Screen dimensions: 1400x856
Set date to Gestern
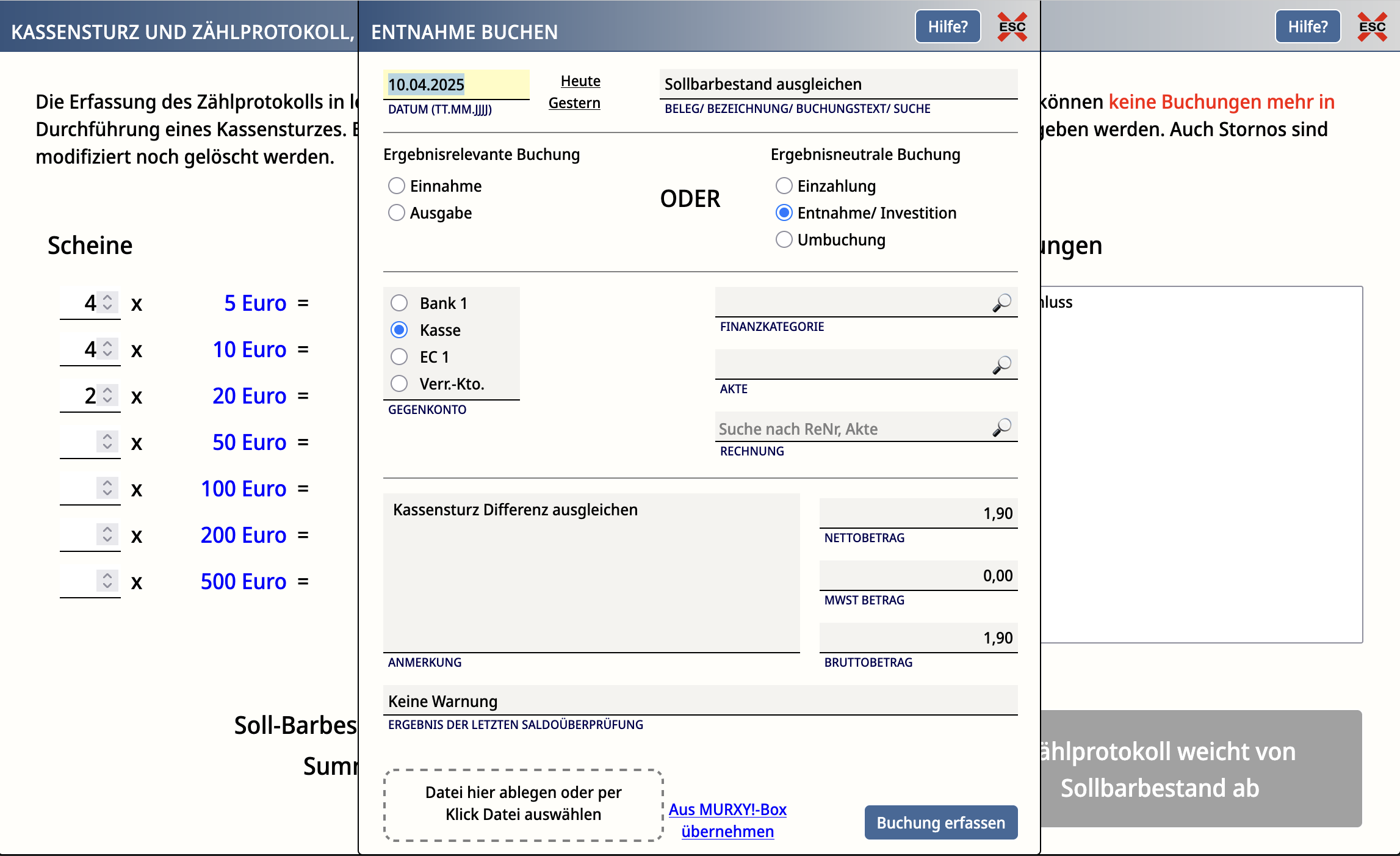[x=574, y=103]
